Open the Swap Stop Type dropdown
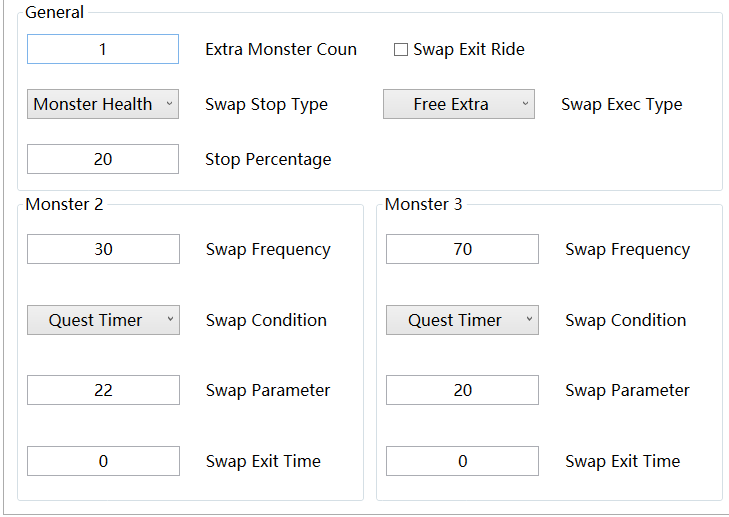729x517 pixels. (x=103, y=104)
